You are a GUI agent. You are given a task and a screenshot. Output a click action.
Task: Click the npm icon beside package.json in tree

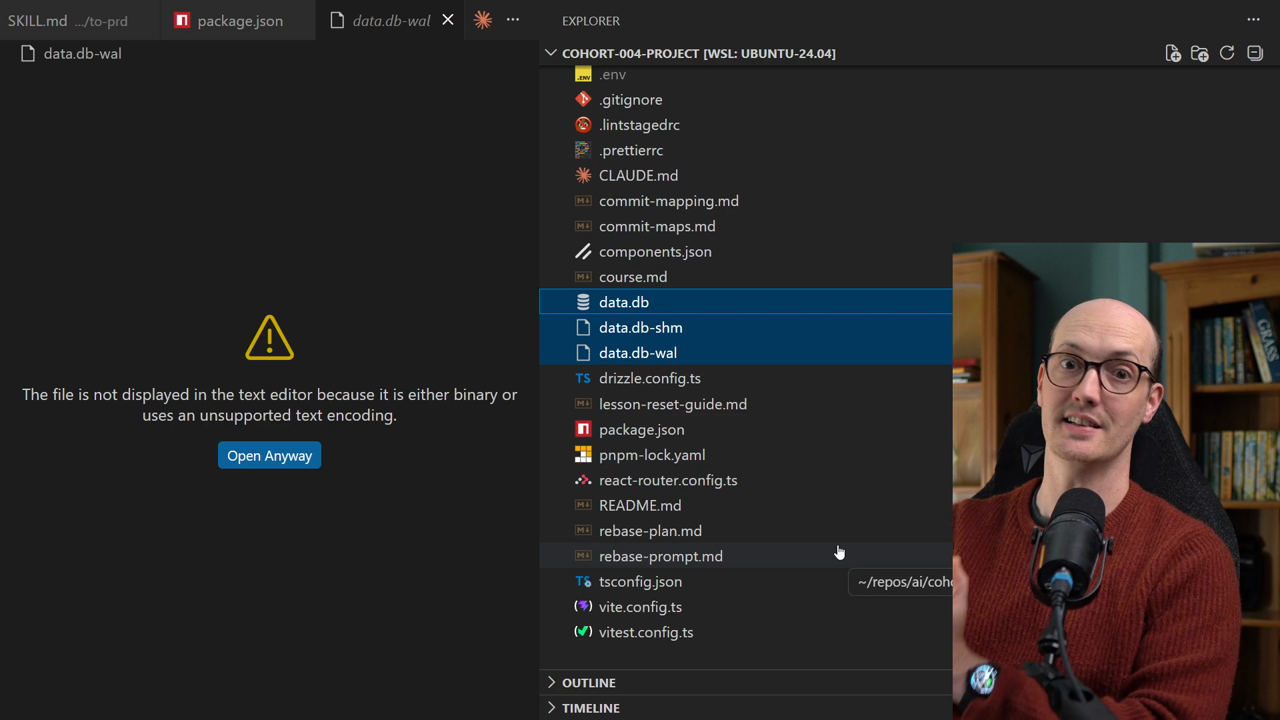[x=583, y=429]
